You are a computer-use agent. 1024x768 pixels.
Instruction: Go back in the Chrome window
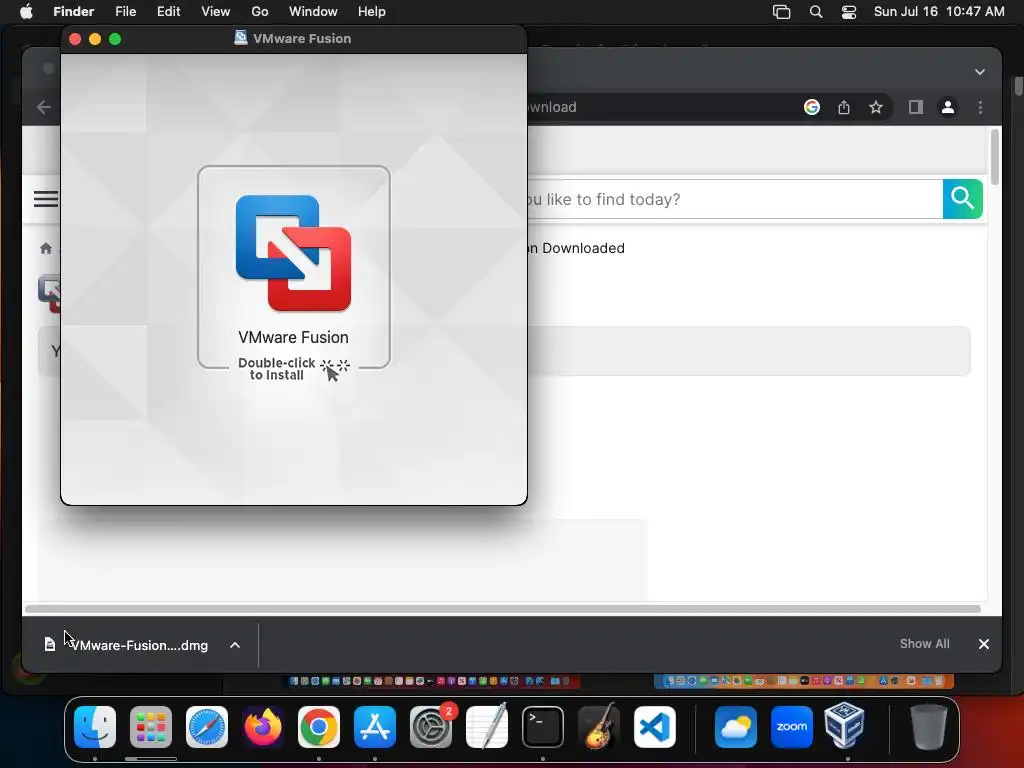click(x=44, y=107)
